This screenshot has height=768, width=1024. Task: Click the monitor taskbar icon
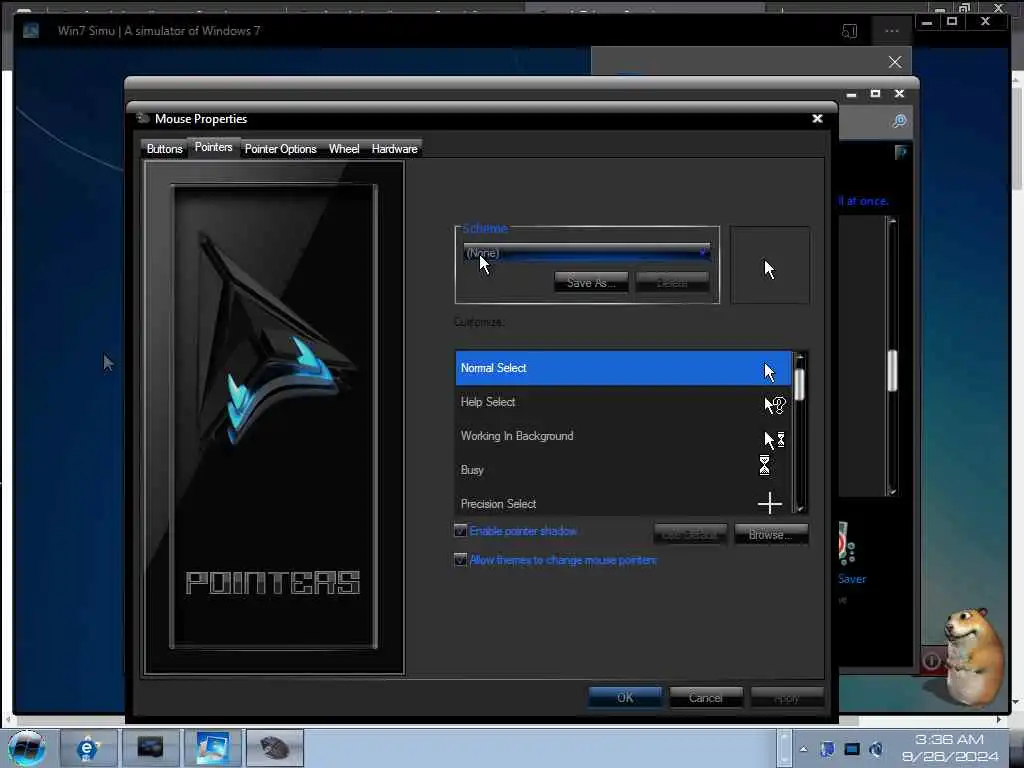pyautogui.click(x=150, y=748)
